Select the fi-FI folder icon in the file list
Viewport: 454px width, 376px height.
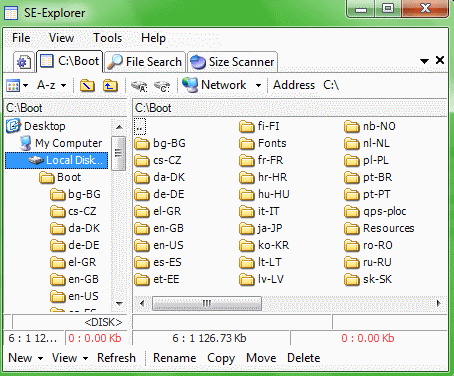point(247,127)
